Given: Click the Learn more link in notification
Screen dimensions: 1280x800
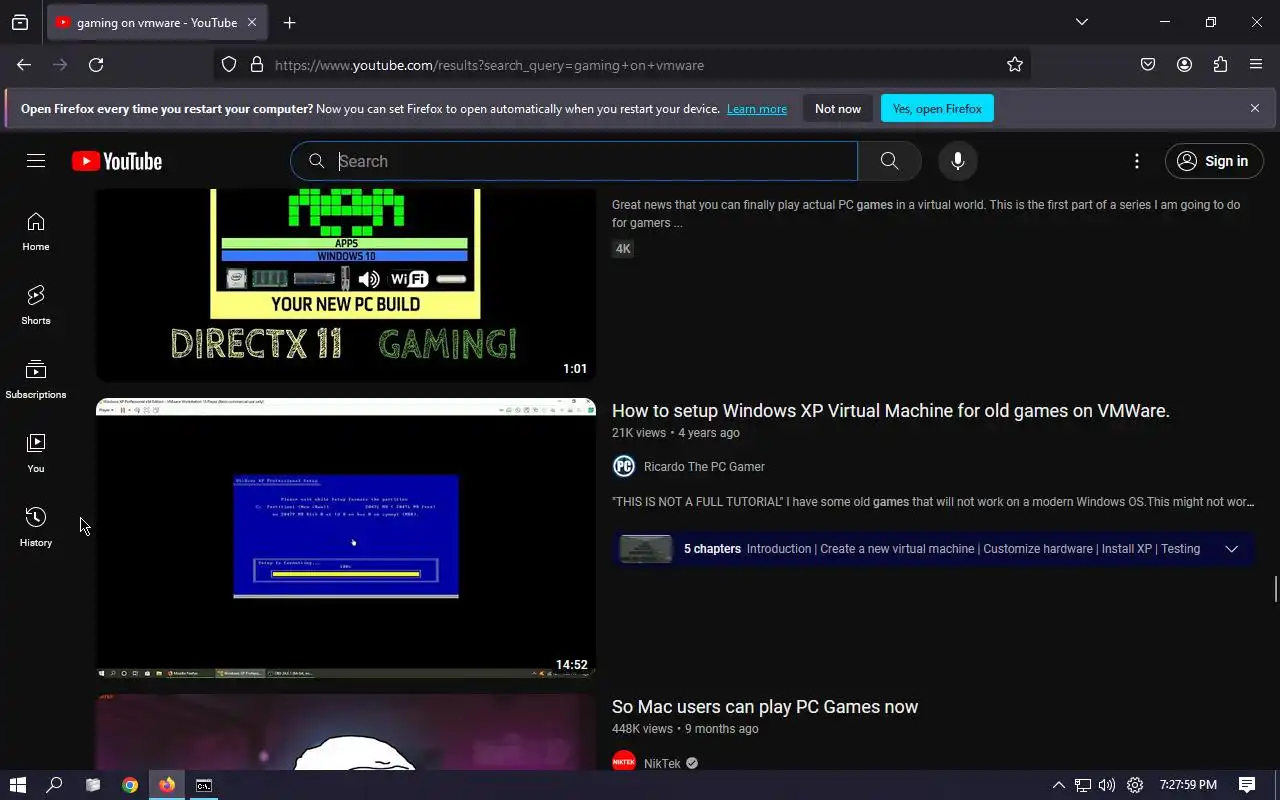Looking at the screenshot, I should coord(757,109).
